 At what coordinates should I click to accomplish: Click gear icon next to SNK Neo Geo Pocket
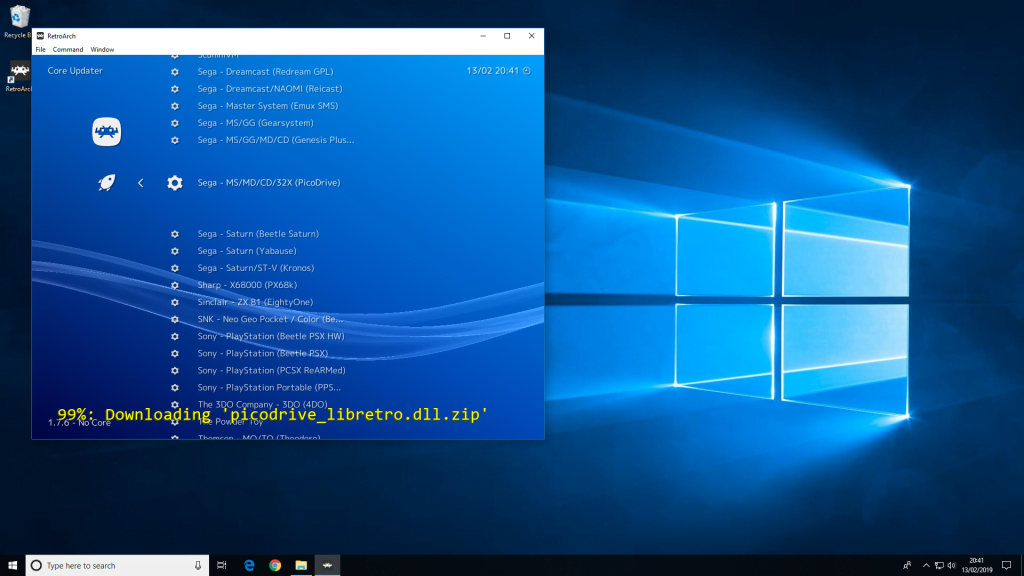coord(174,319)
